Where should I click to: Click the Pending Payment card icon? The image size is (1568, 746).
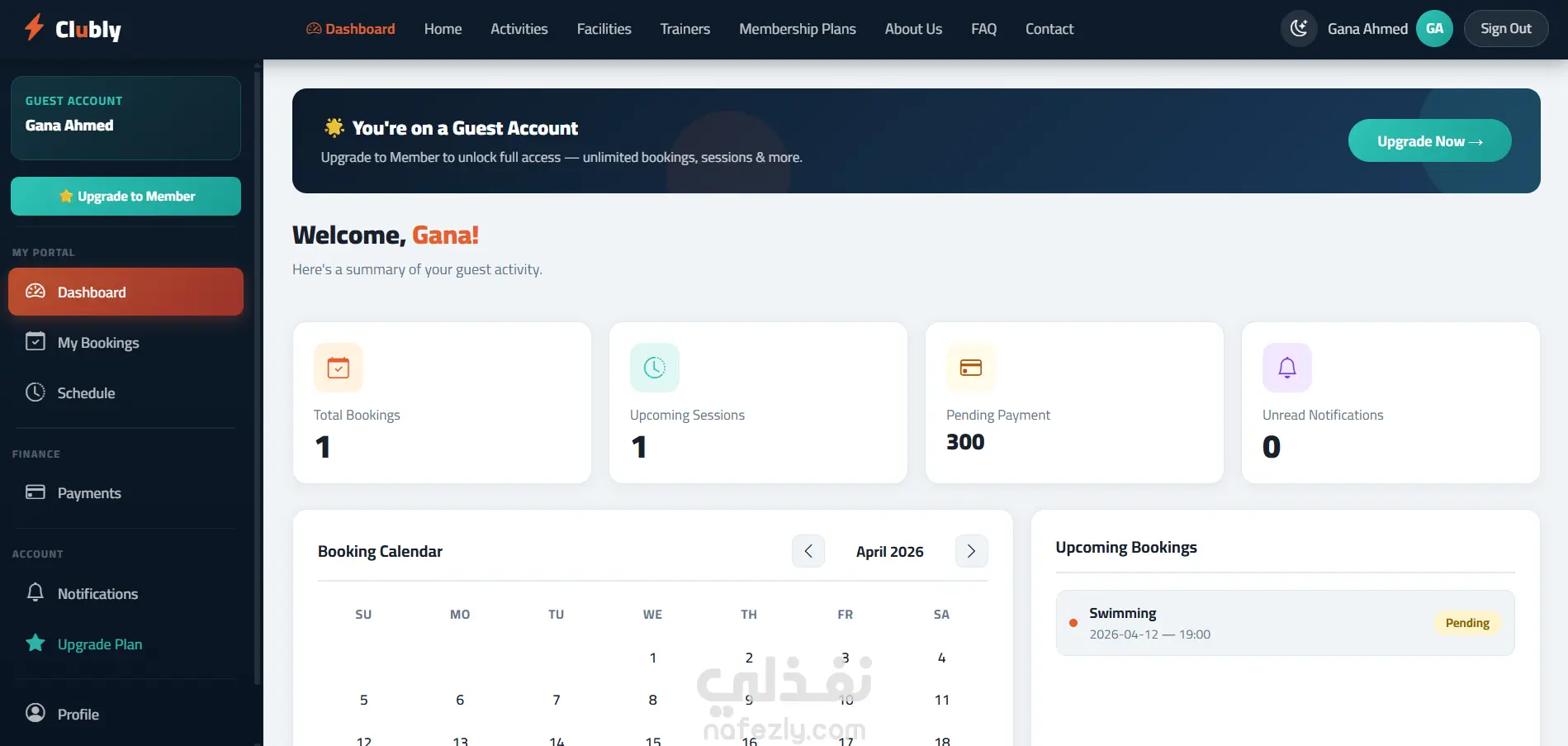pyautogui.click(x=971, y=368)
